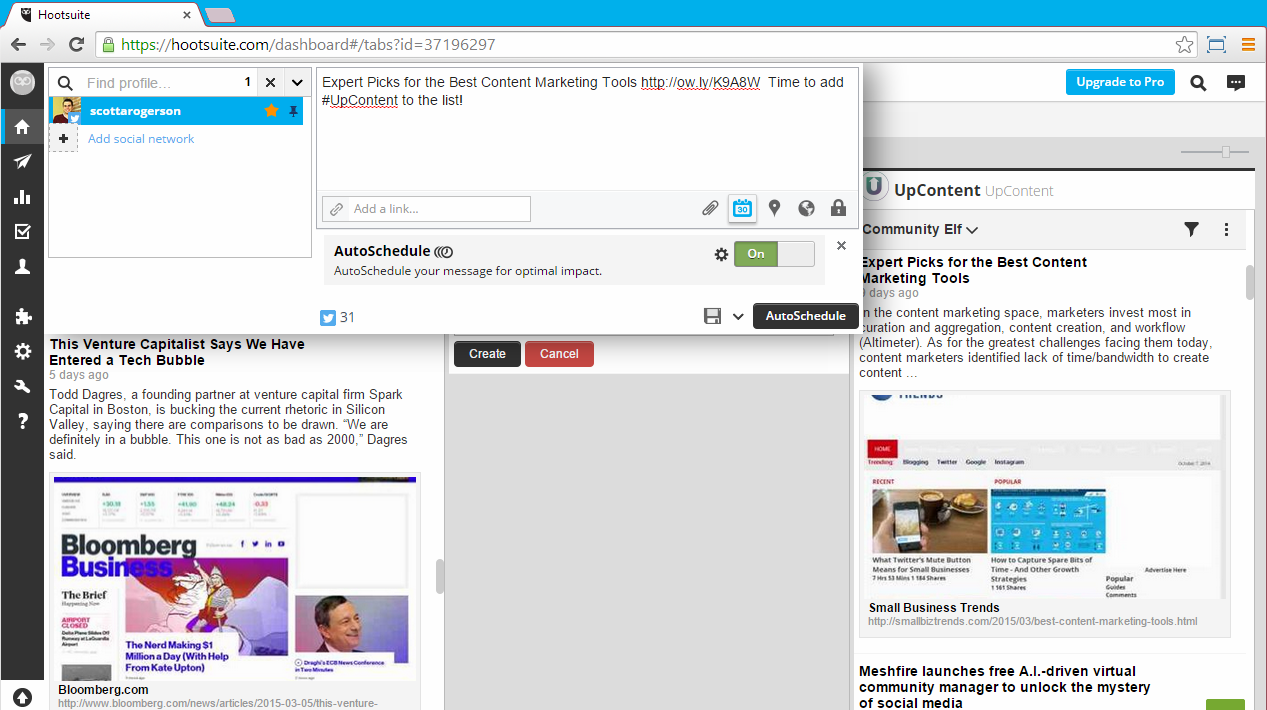
Task: Reload the page in Chrome
Action: click(x=76, y=44)
